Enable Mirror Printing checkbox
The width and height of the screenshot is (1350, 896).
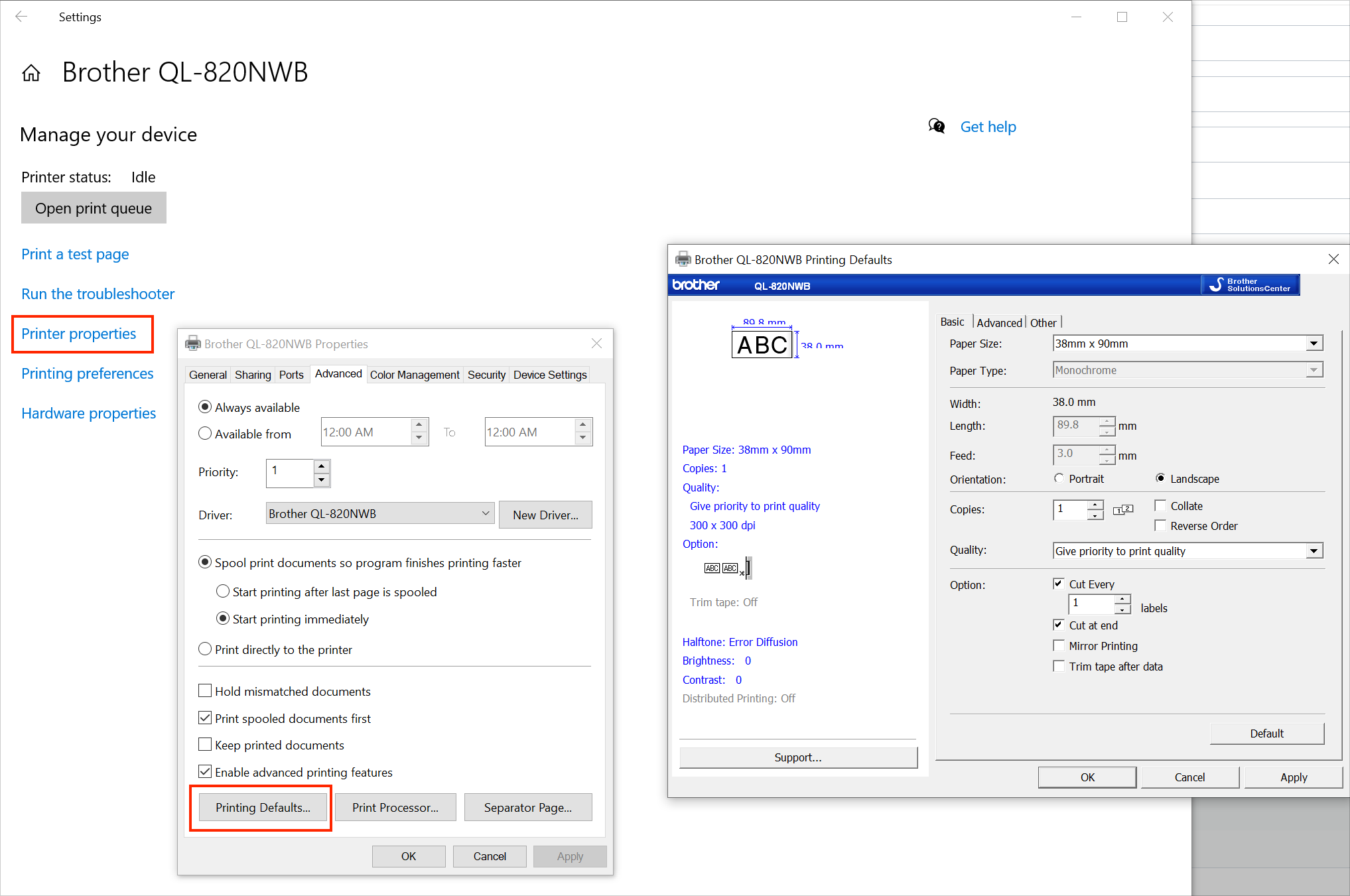[1059, 645]
